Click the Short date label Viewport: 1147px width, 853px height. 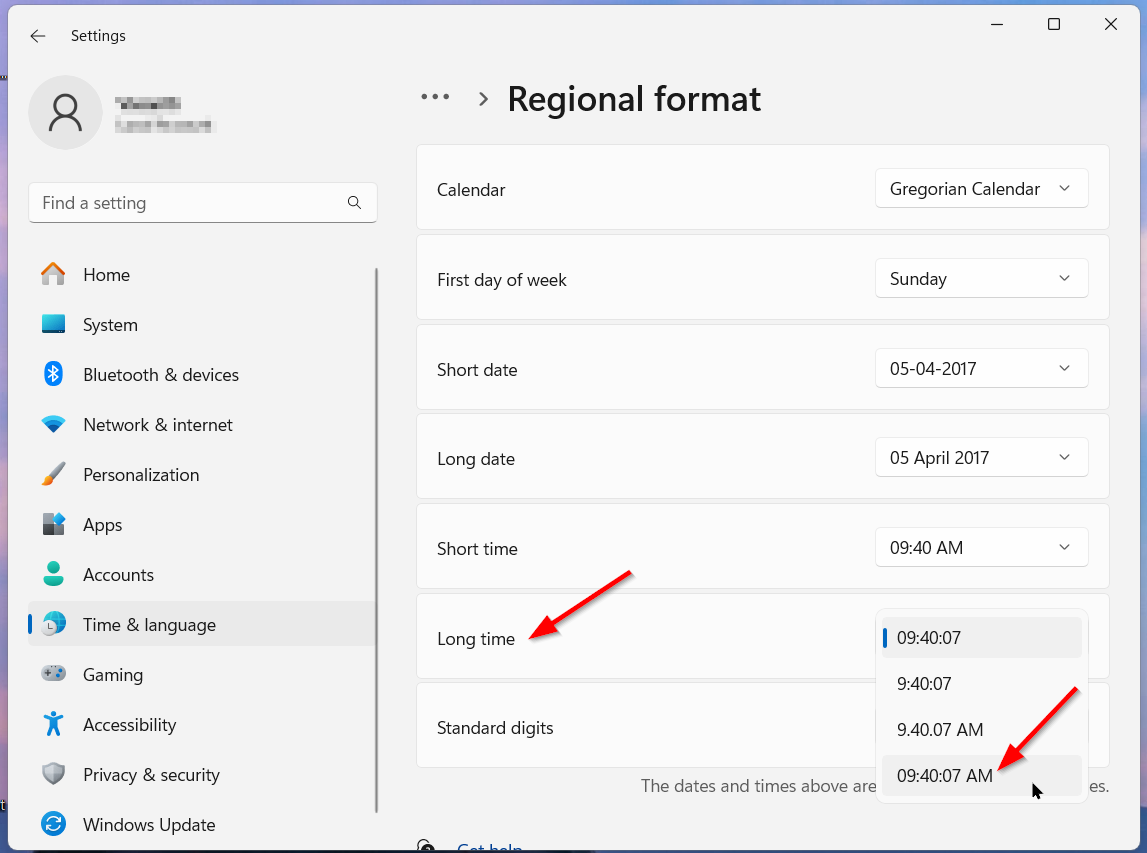pyautogui.click(x=477, y=369)
